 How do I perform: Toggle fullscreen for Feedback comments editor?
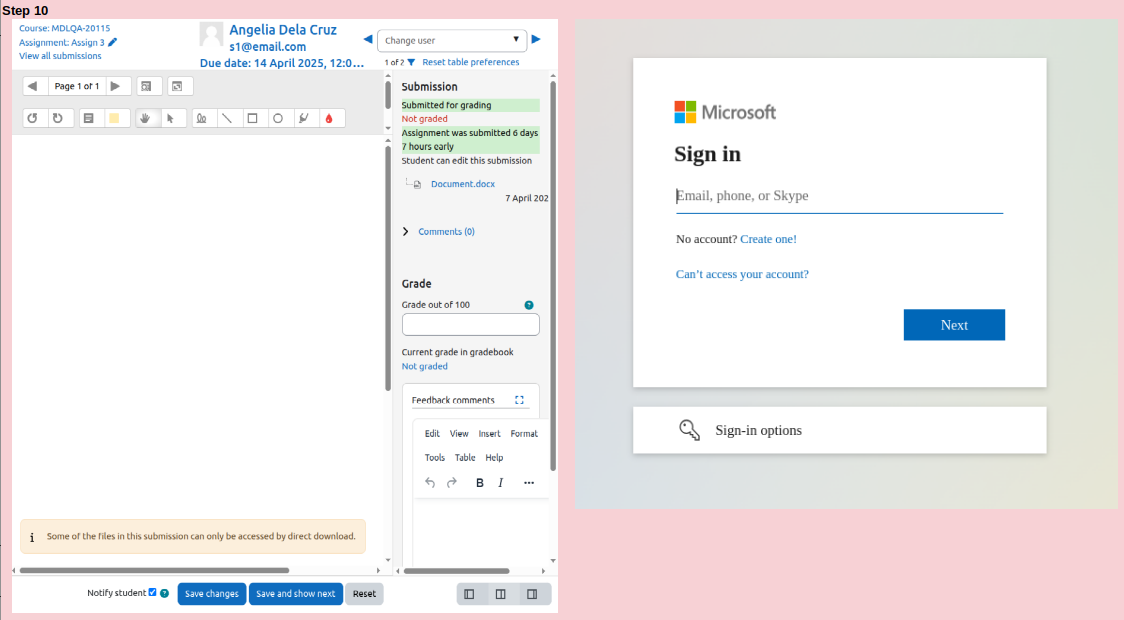tap(519, 400)
